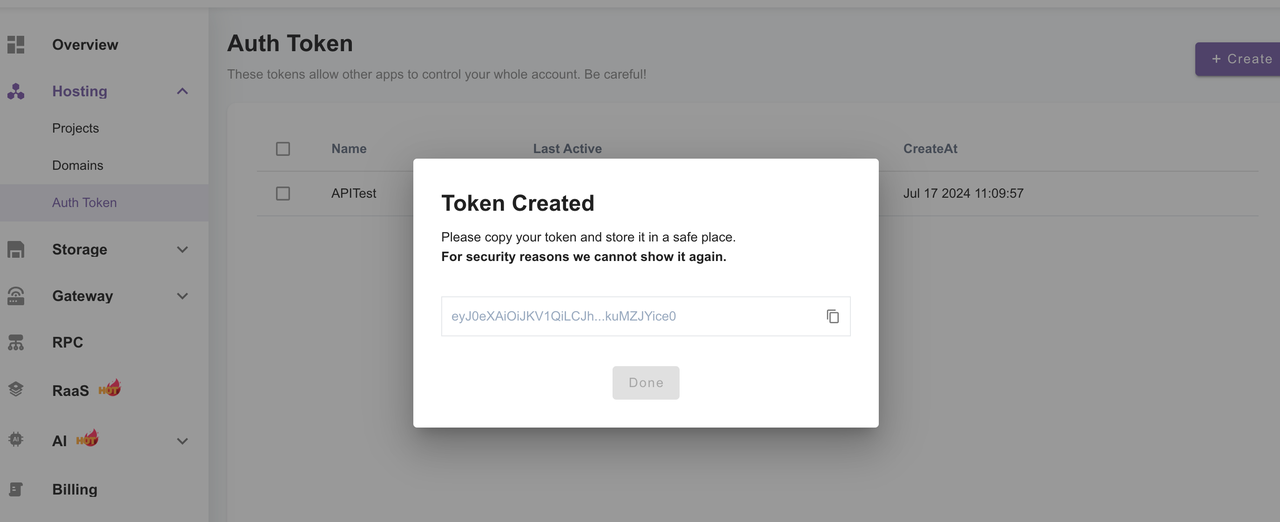
Task: Click the Gateway sidebar icon
Action: pyautogui.click(x=16, y=296)
